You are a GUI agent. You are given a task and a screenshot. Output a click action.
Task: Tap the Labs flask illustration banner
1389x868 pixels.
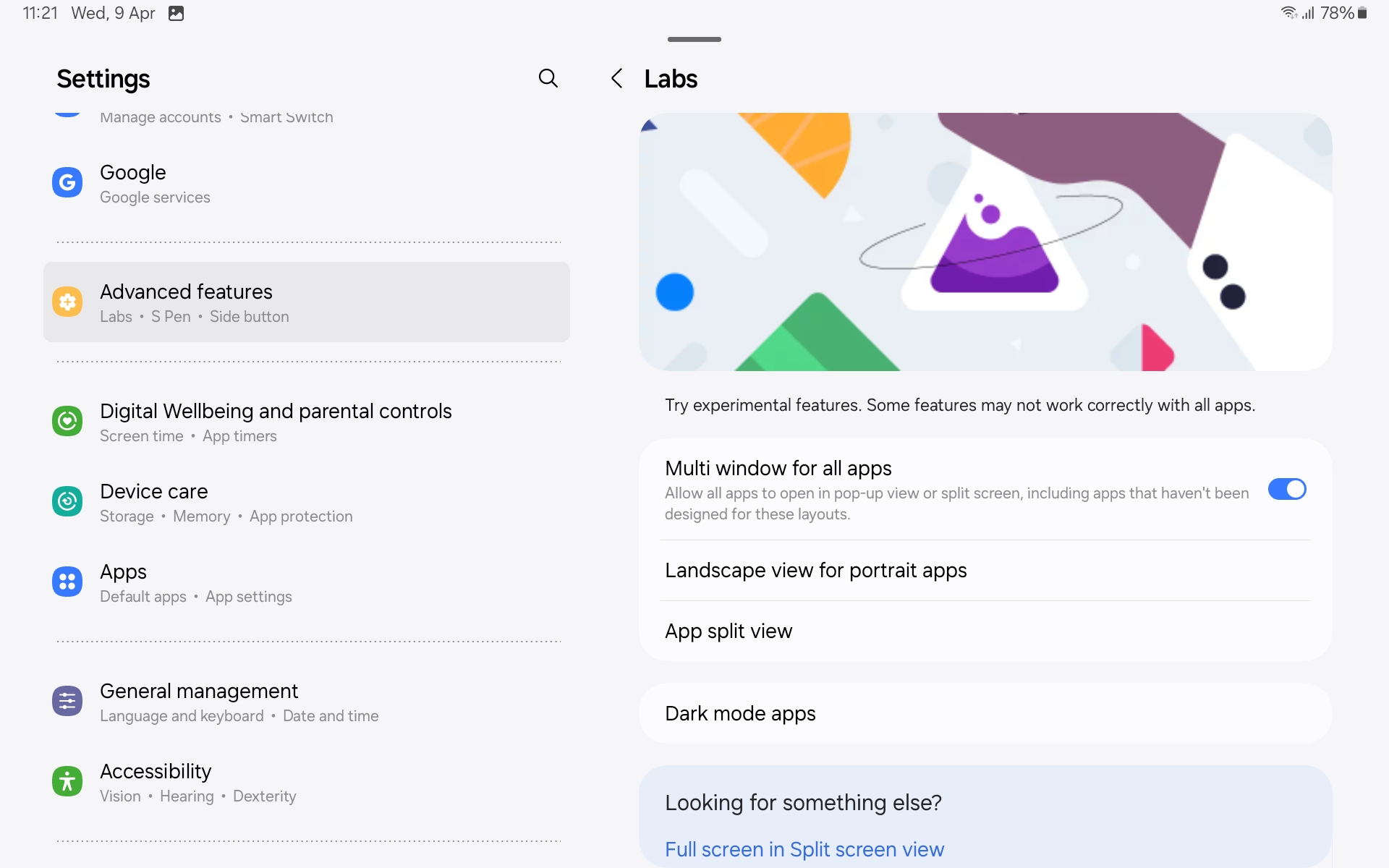(x=985, y=242)
